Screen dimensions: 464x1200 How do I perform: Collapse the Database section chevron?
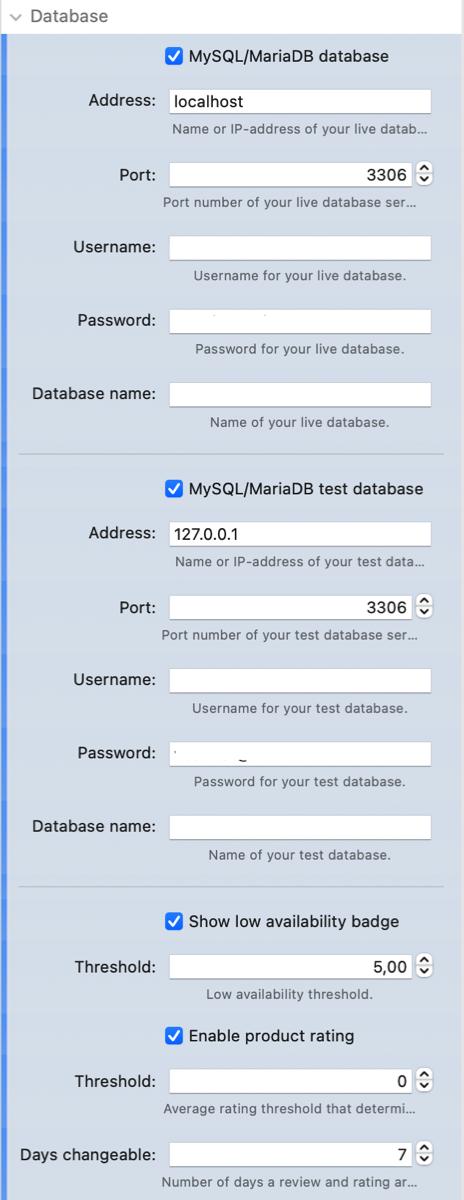(16, 17)
